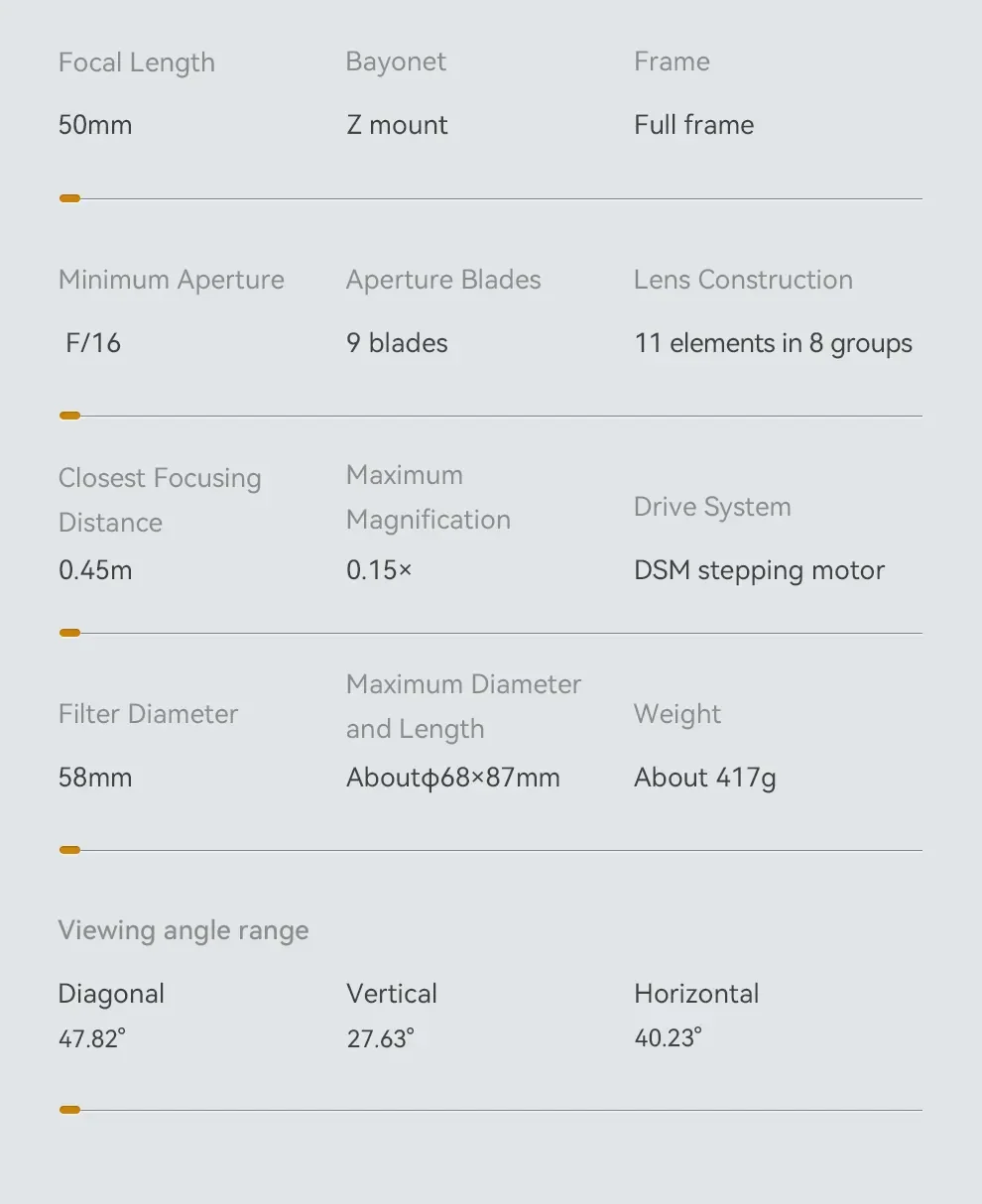Click the orange marker below the Closest Focusing Distance row

tap(69, 633)
